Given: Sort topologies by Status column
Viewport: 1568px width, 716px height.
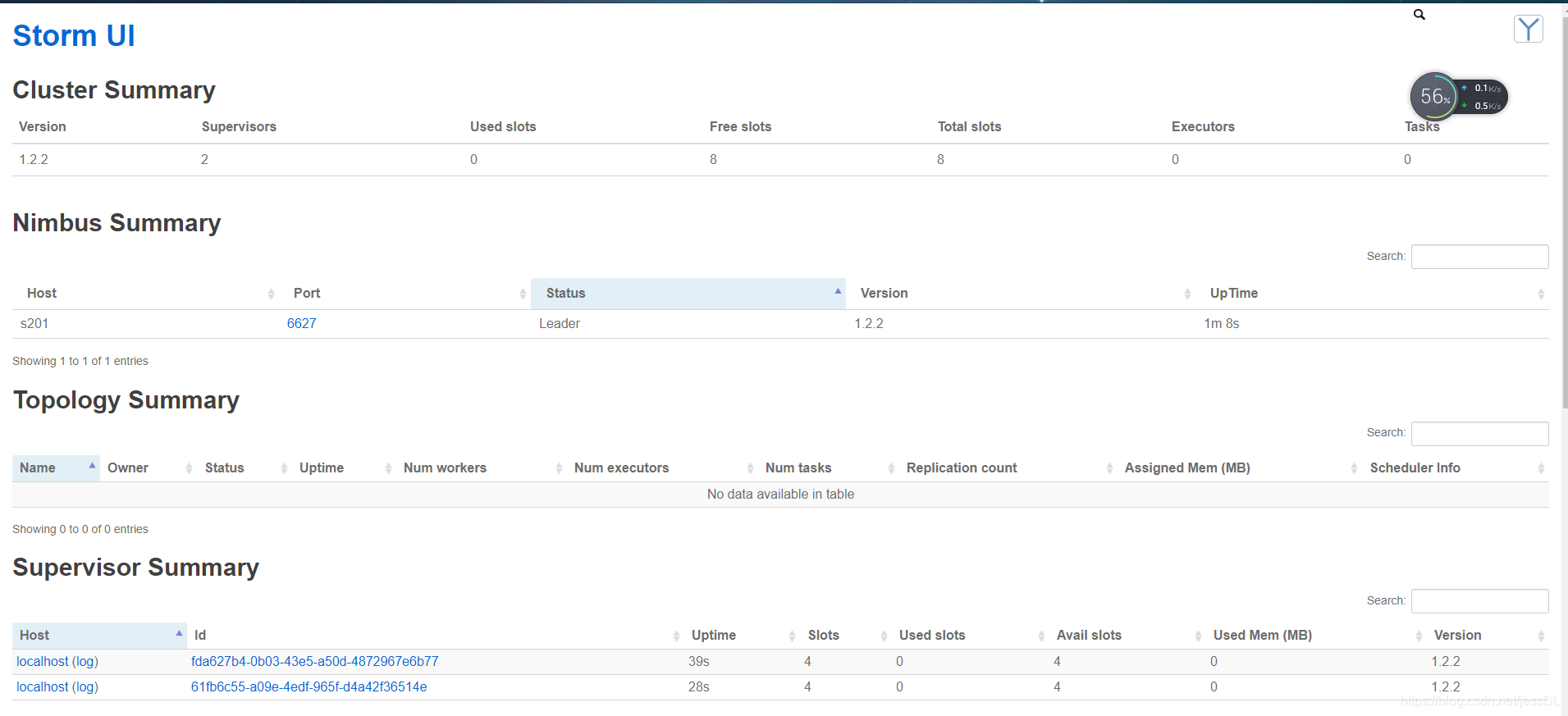Looking at the screenshot, I should coord(245,467).
